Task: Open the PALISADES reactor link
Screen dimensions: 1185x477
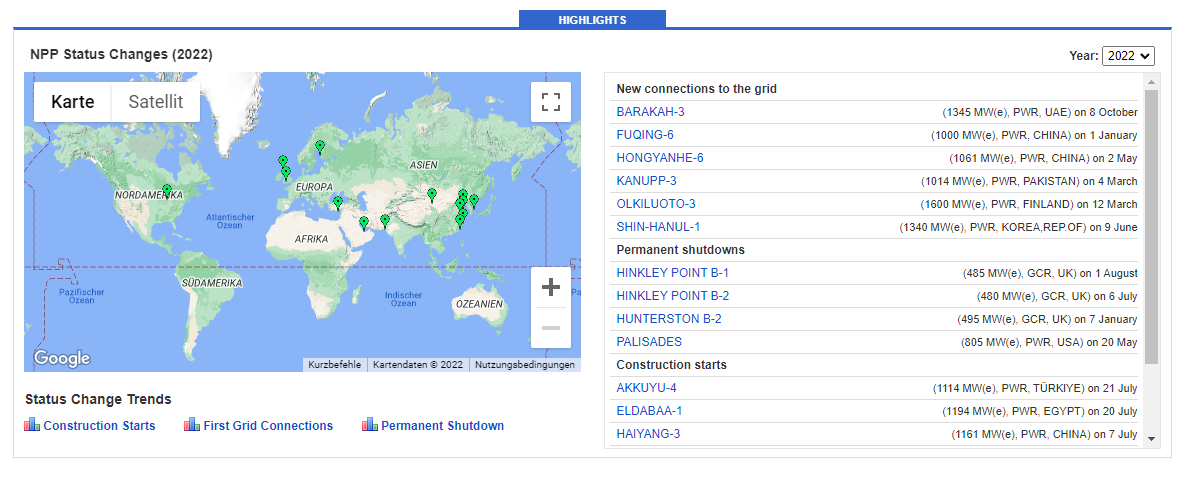Action: [649, 342]
